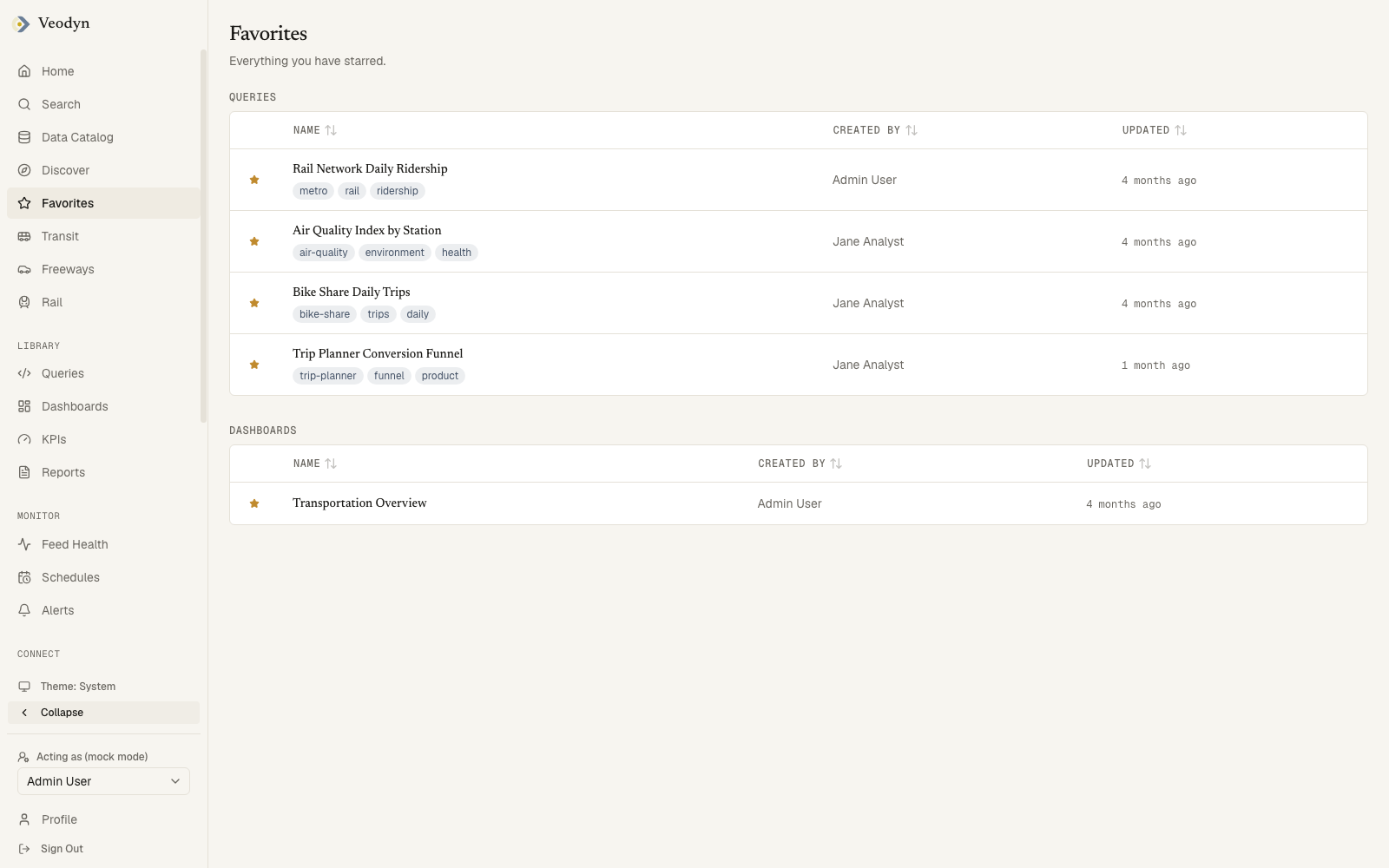Unstar Rail Network Daily Ridership query
Image resolution: width=1389 pixels, height=868 pixels.
click(x=254, y=180)
